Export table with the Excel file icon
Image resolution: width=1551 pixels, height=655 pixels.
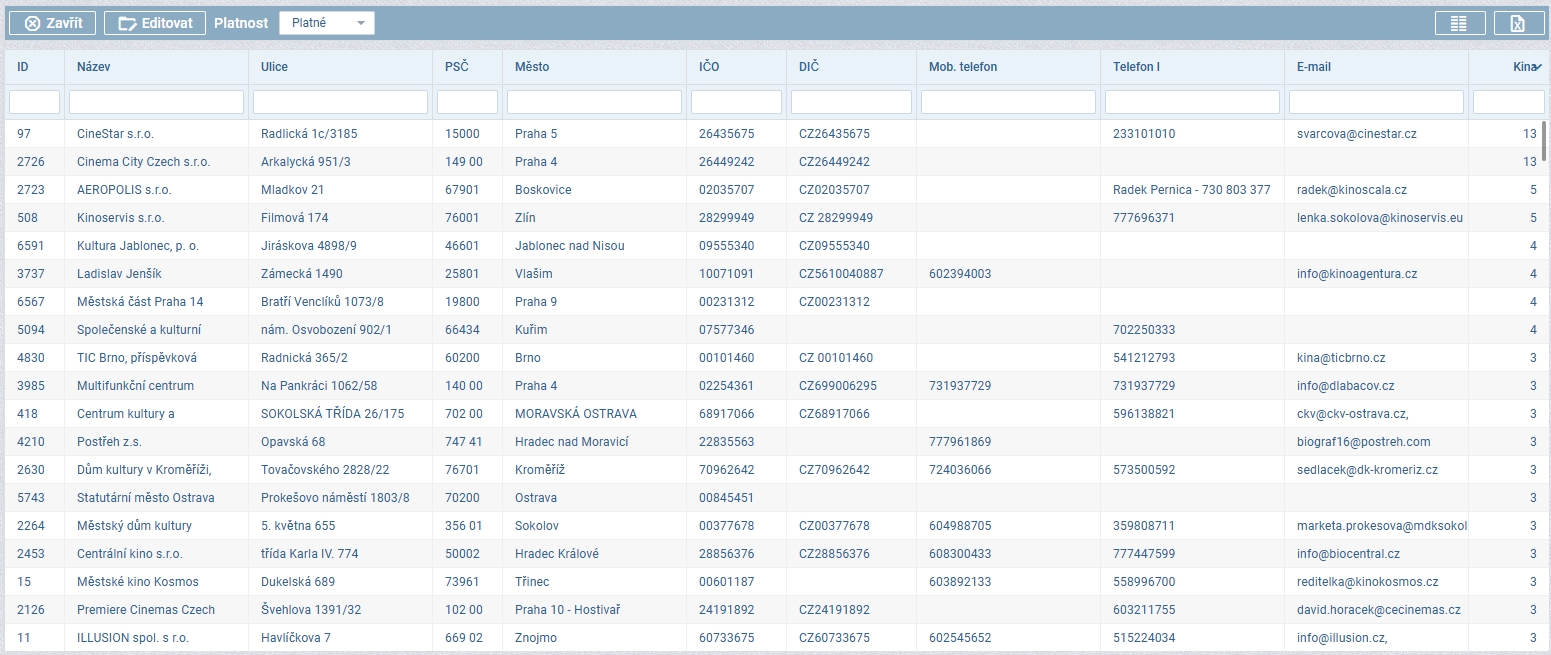point(1519,23)
